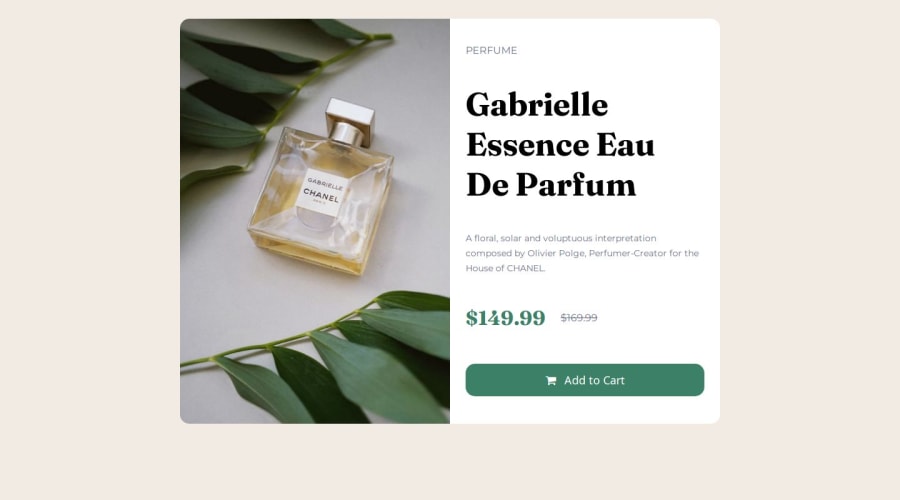
Task: Click the word 'Gabrielle' in the title
Action: pyautogui.click(x=537, y=105)
